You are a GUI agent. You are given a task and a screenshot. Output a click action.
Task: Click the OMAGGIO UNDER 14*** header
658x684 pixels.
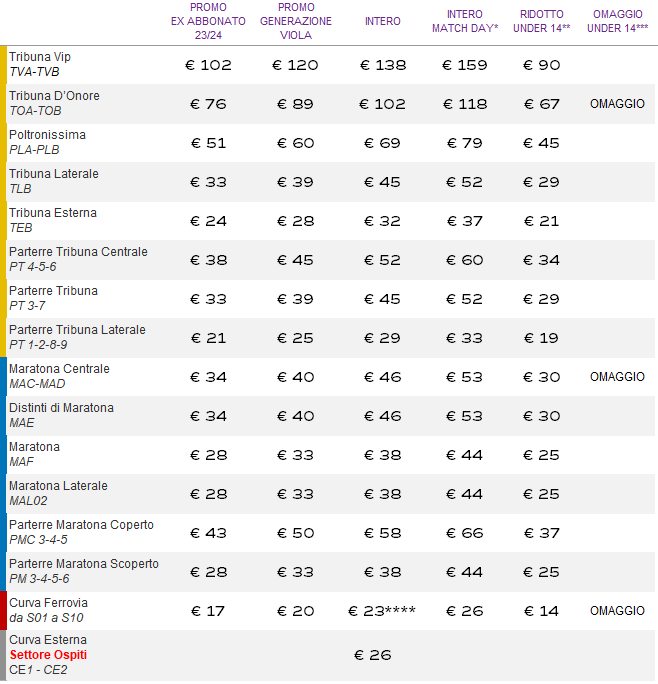(617, 21)
